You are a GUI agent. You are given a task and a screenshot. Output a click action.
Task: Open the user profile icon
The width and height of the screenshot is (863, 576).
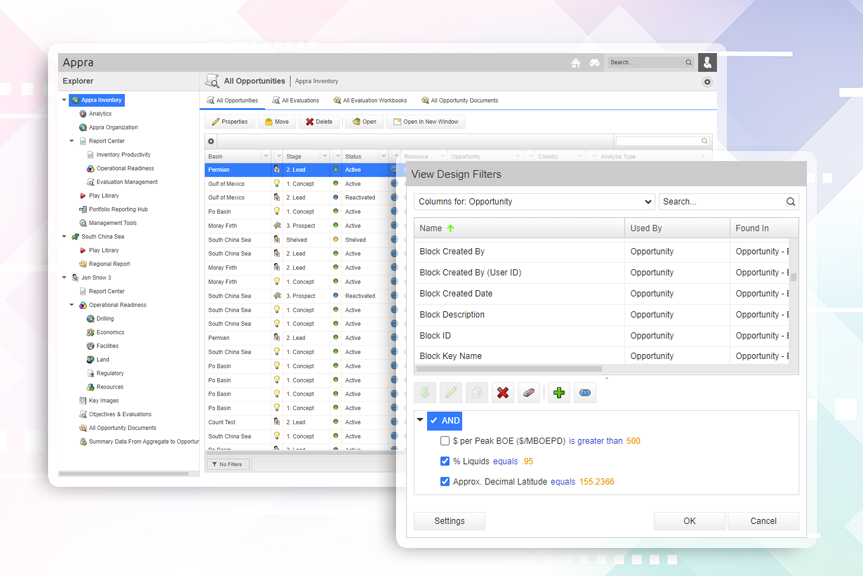[x=707, y=62]
